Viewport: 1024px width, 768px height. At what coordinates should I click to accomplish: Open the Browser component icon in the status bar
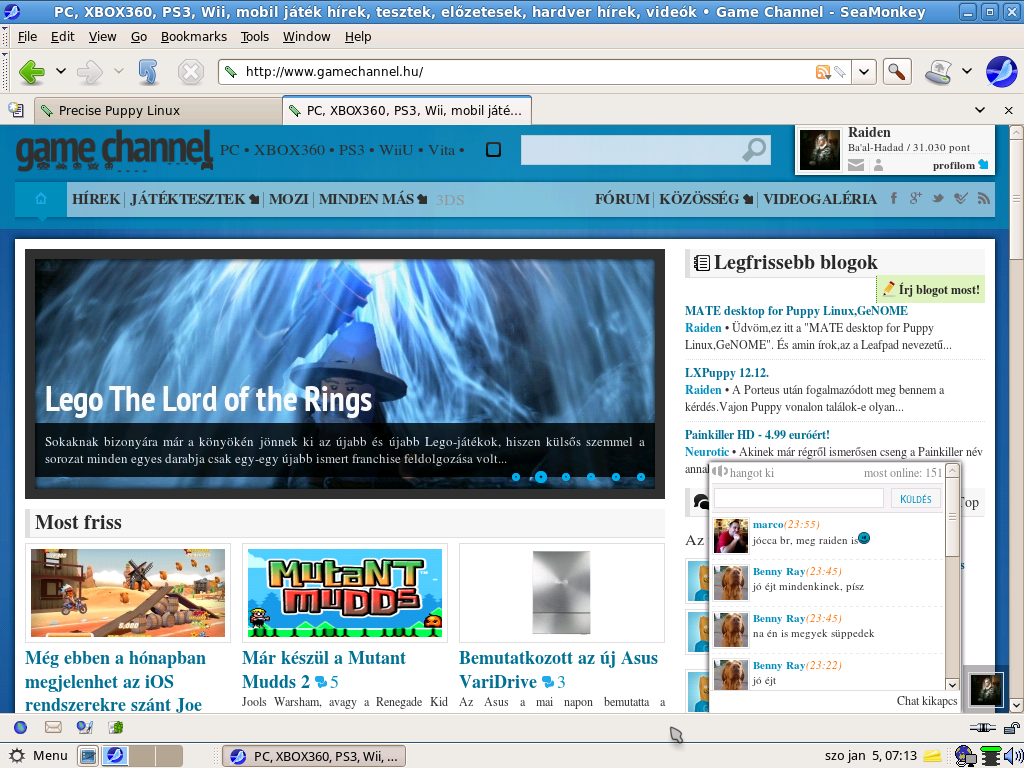20,727
